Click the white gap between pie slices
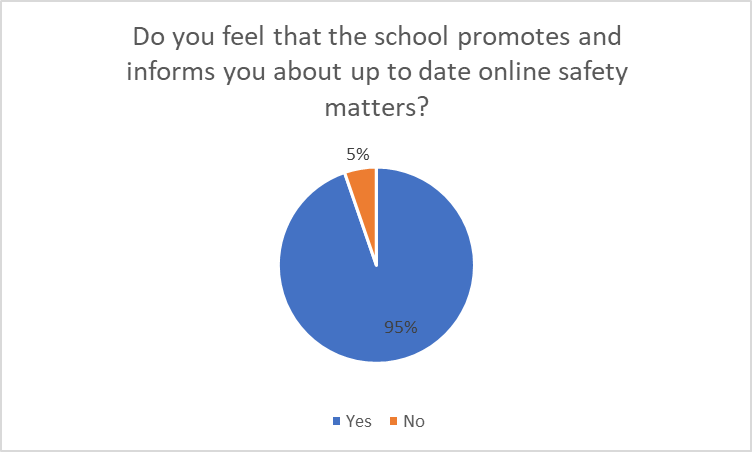Image resolution: width=752 pixels, height=452 pixels. pos(376,216)
